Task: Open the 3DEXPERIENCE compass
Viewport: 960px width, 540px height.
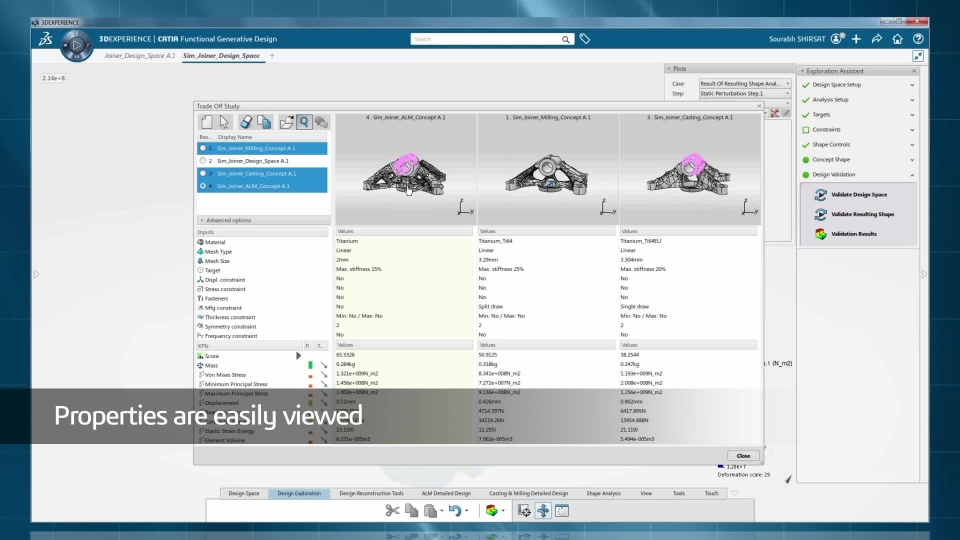Action: (x=77, y=45)
